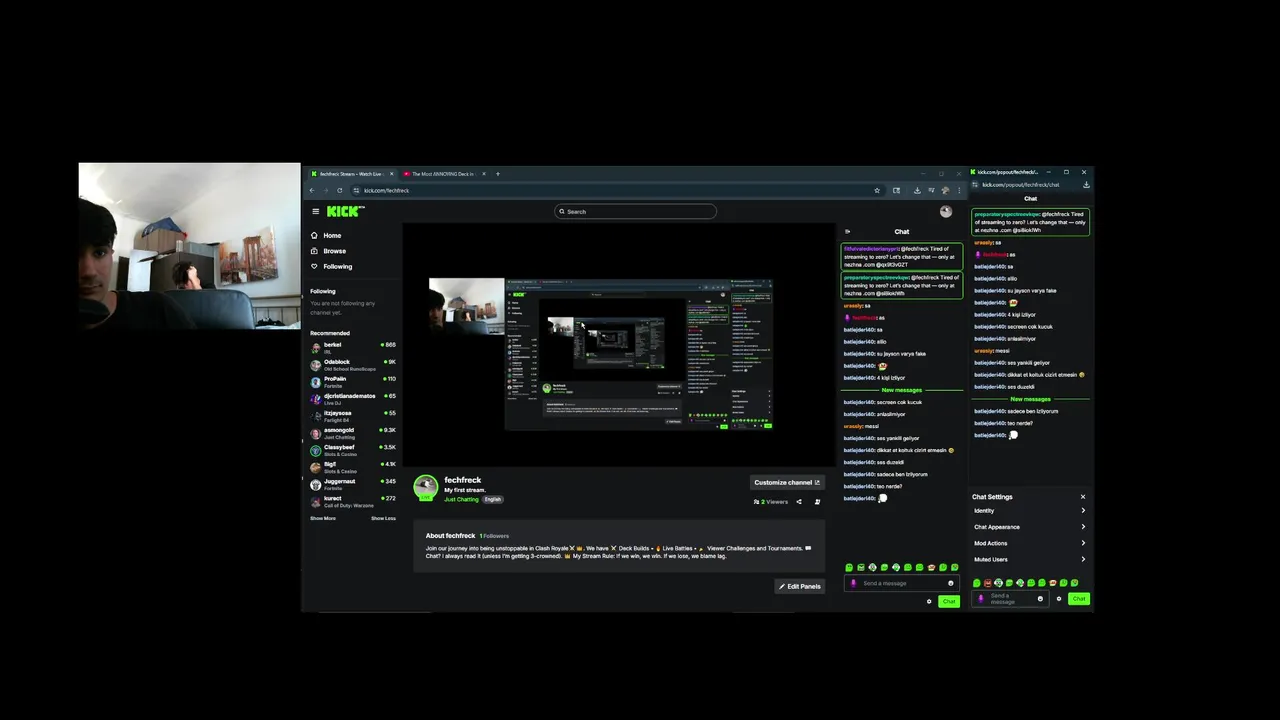Expand Muted Users in Chat Settings
Viewport: 1280px width, 720px height.
pyautogui.click(x=1030, y=559)
